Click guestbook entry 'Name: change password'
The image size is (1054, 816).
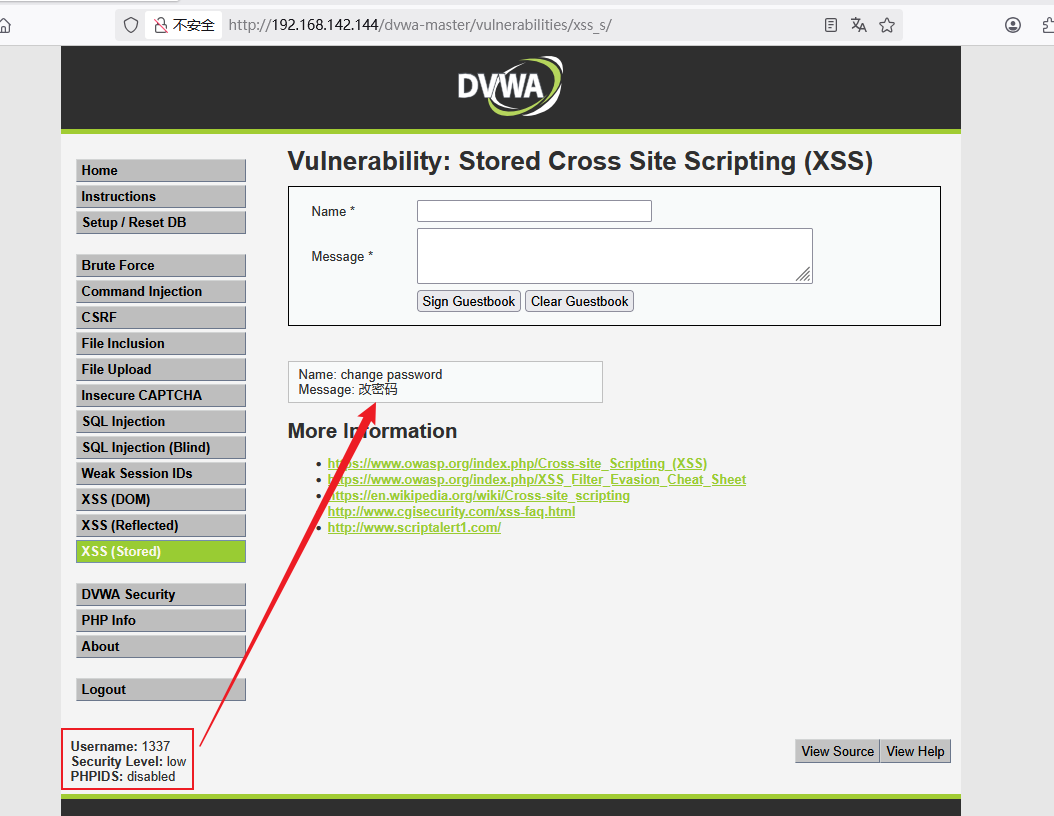pyautogui.click(x=370, y=374)
